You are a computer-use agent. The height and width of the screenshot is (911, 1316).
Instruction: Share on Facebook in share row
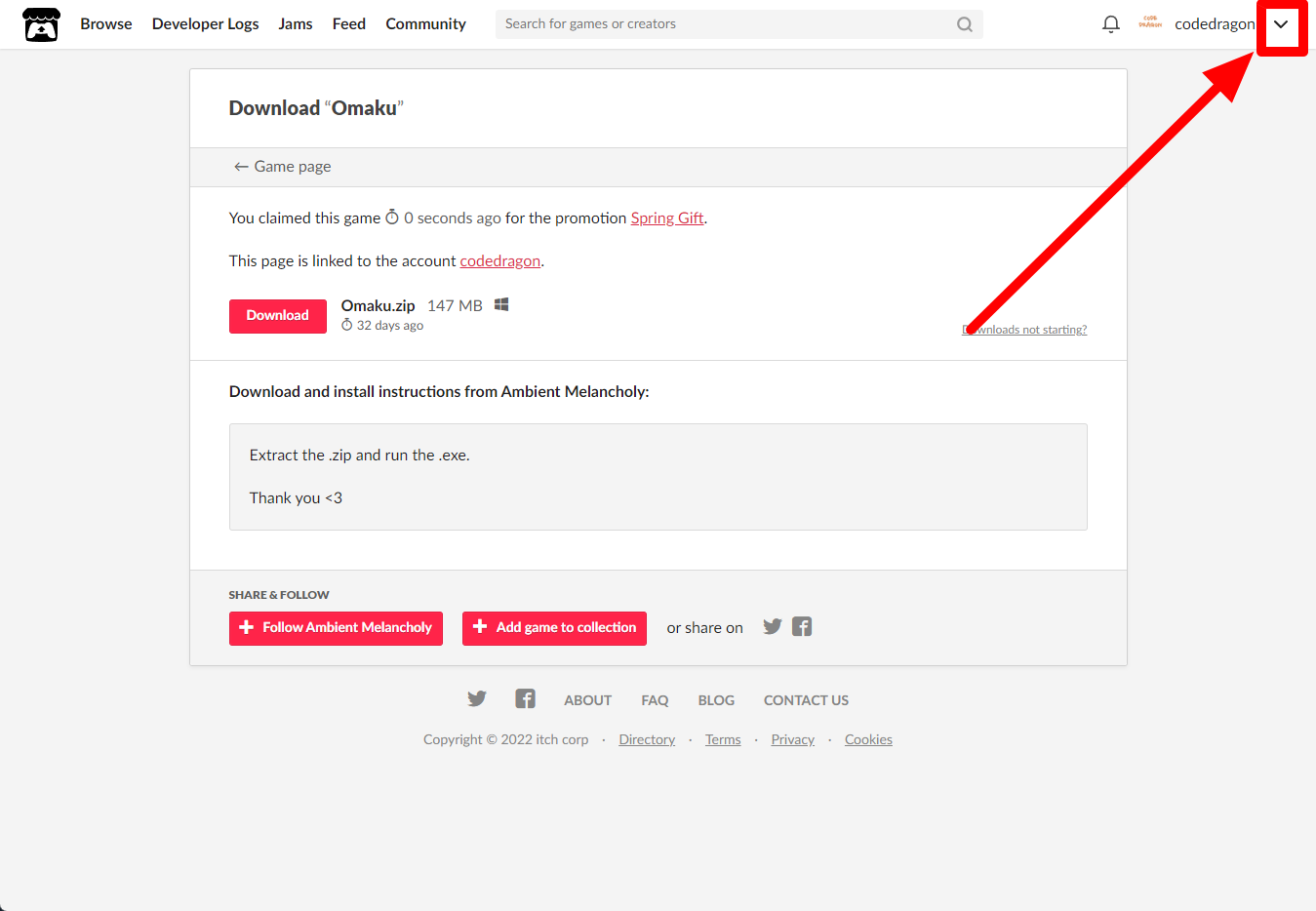tap(802, 627)
